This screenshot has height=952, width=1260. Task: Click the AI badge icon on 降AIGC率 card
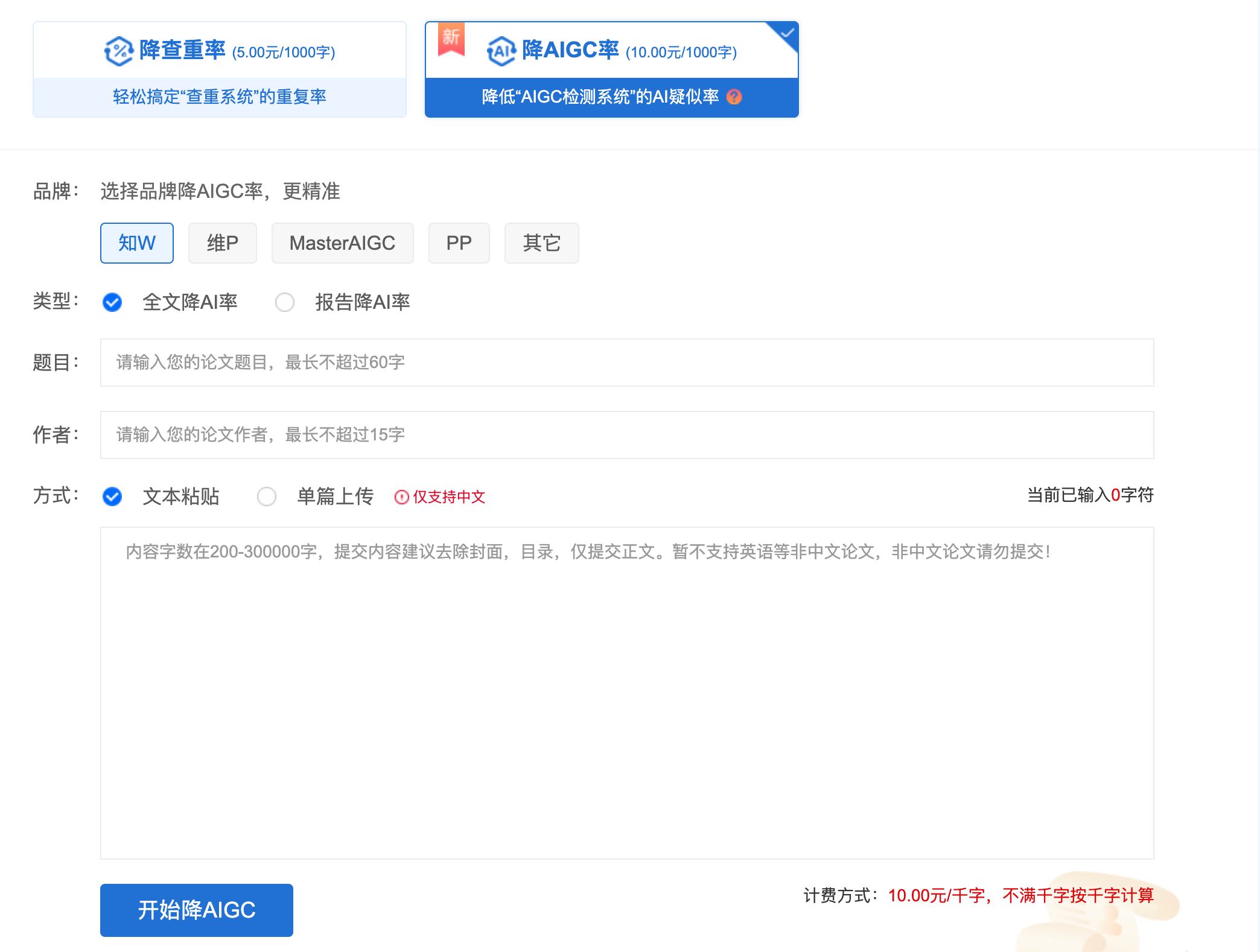pos(501,51)
